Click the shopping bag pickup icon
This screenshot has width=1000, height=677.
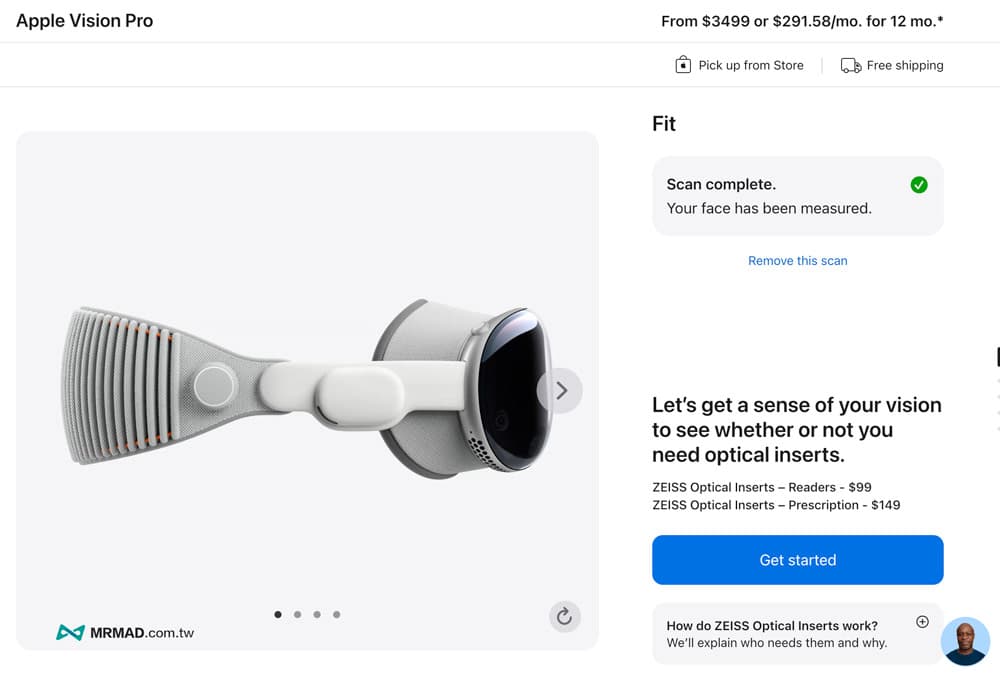coord(683,65)
